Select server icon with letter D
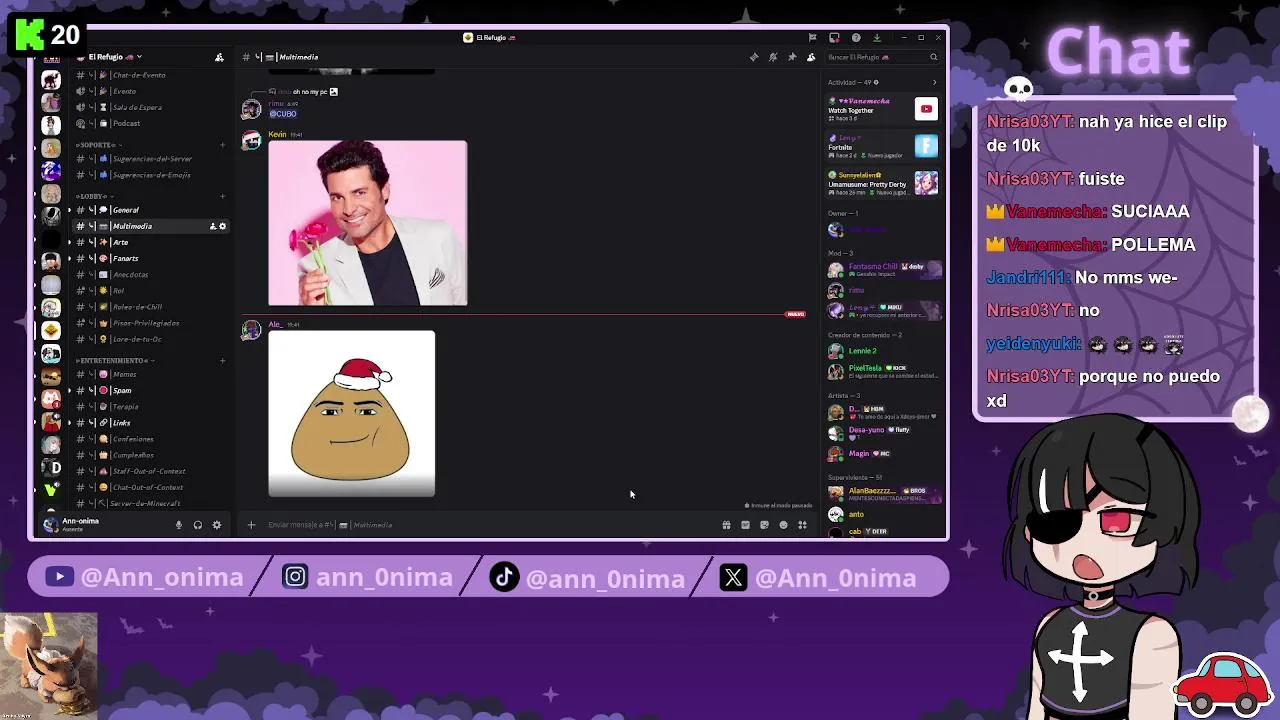This screenshot has width=1280, height=720. 51,468
